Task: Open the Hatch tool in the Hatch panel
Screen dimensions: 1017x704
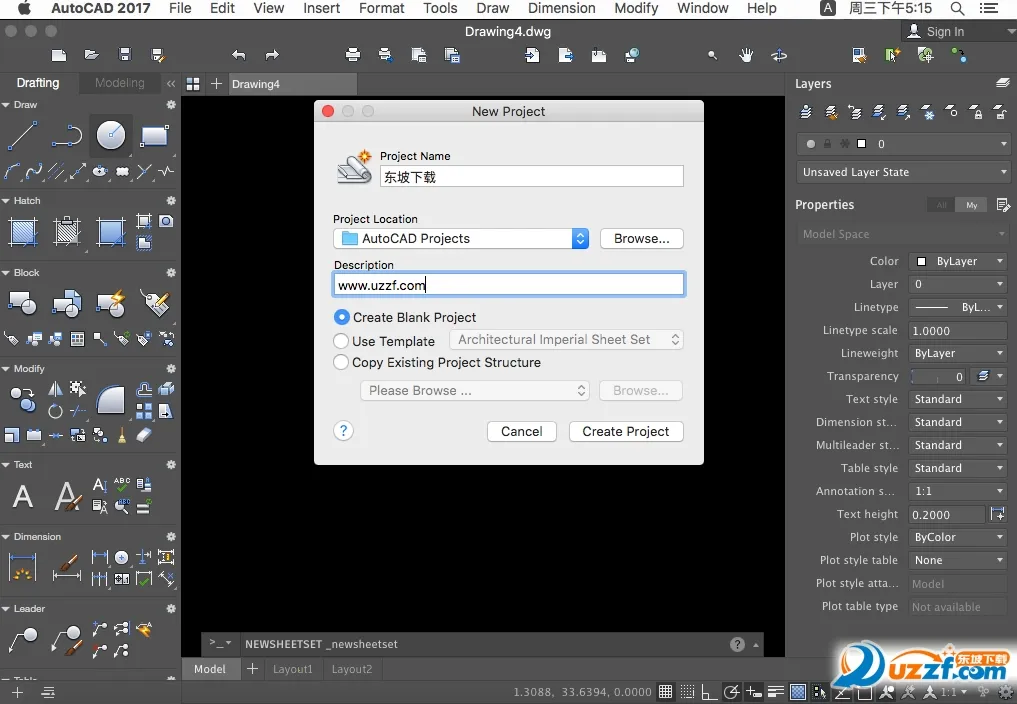Action: click(22, 232)
